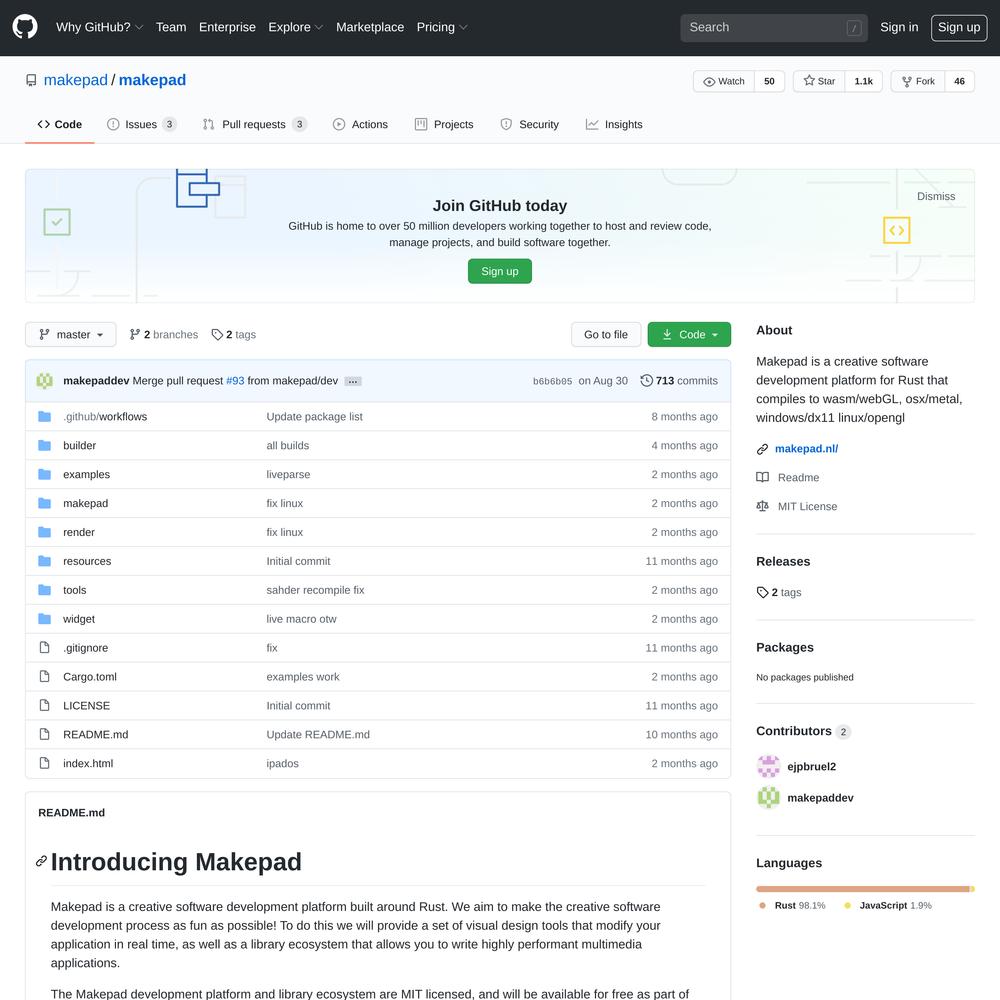Open the Insights tab
The image size is (1000, 1000).
click(x=614, y=124)
